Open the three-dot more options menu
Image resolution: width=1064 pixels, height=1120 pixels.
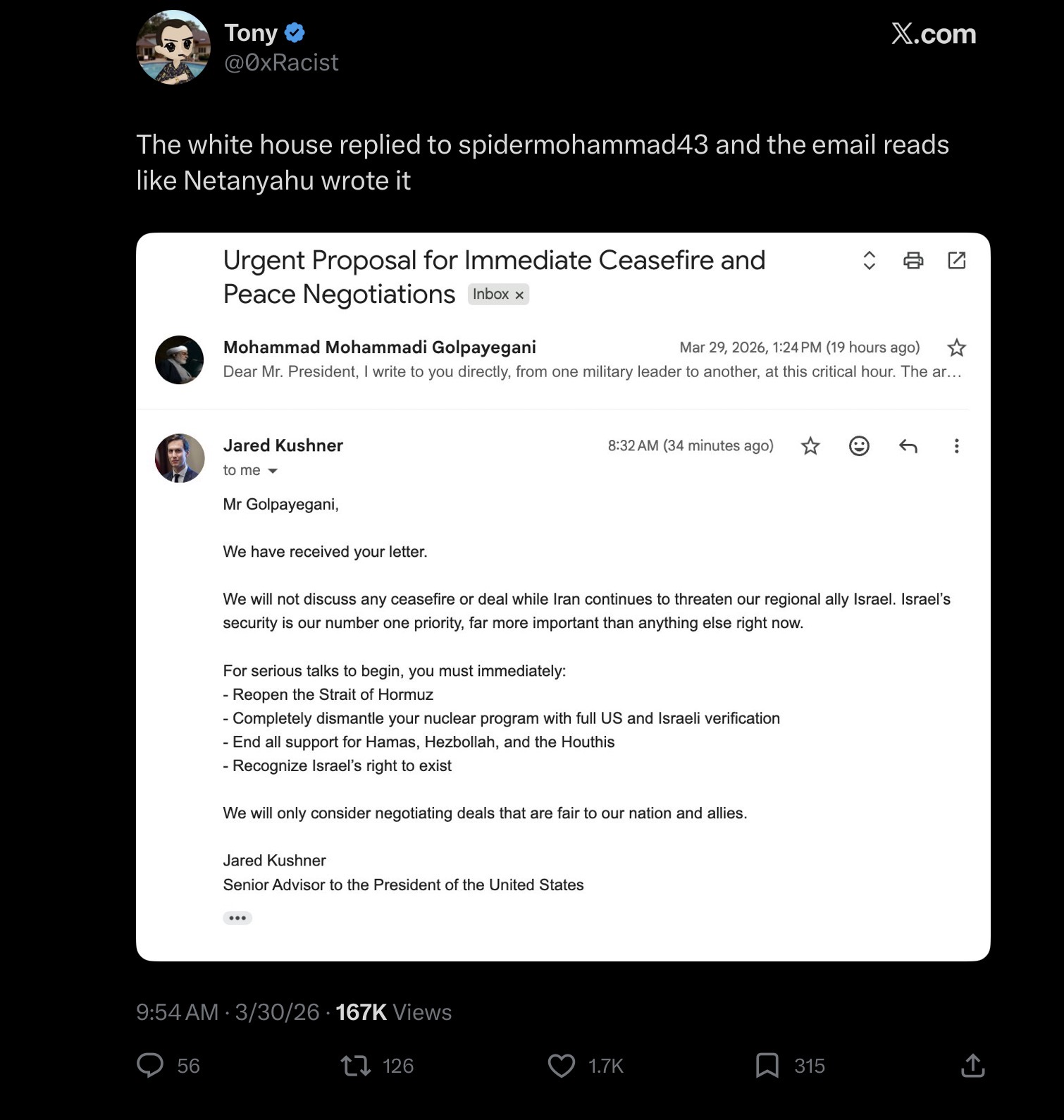(x=956, y=445)
